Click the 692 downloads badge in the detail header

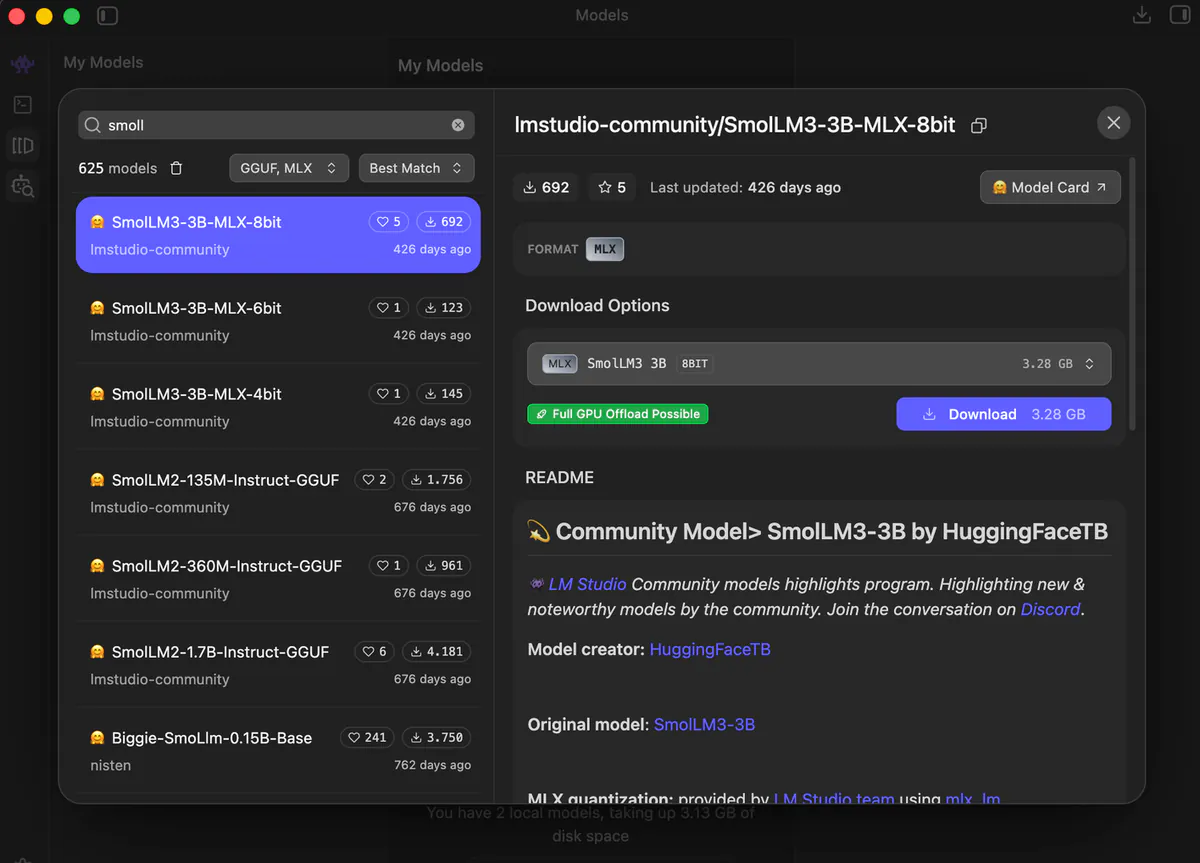coord(546,187)
